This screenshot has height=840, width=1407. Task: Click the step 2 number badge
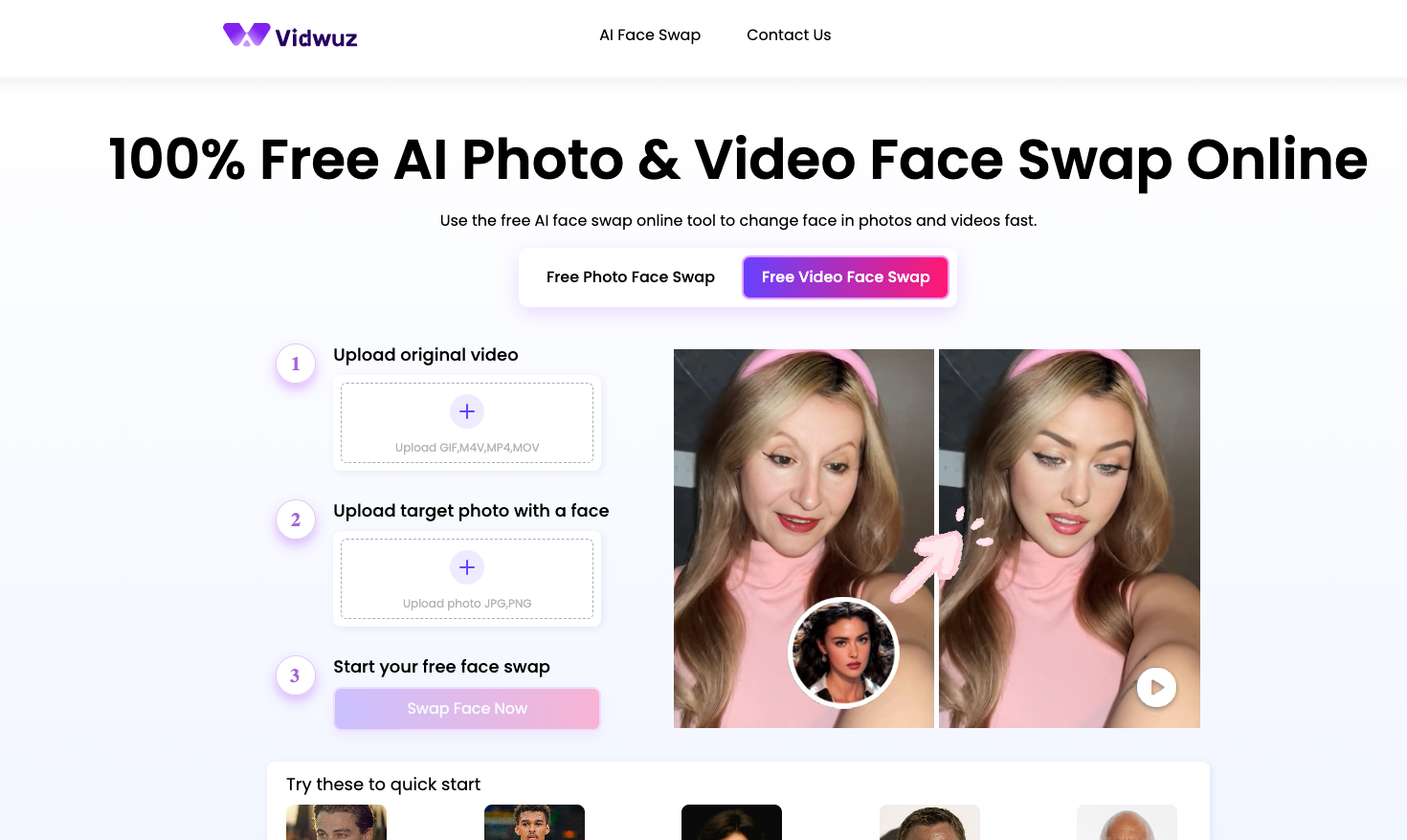296,519
